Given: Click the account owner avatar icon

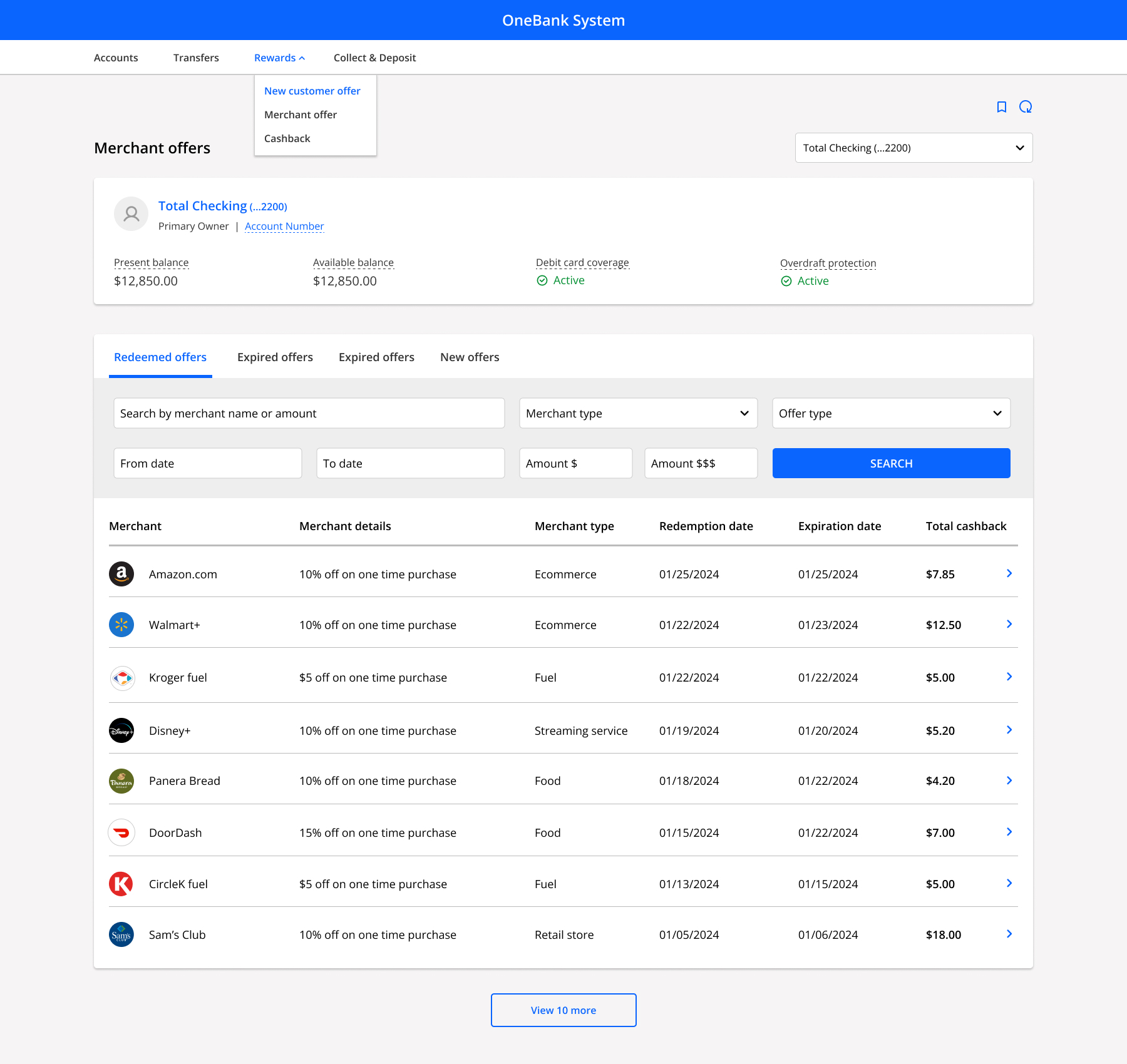Looking at the screenshot, I should coord(131,213).
